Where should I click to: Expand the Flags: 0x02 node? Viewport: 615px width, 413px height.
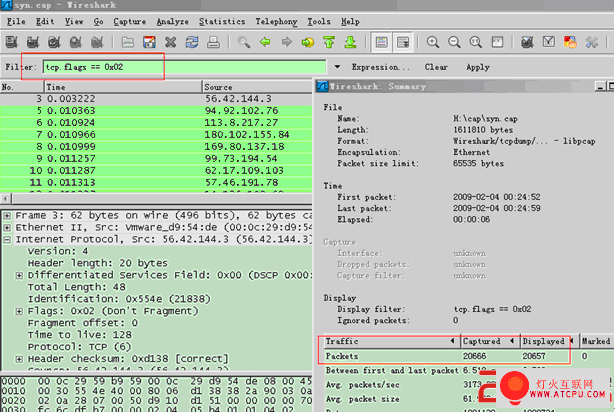coord(19,311)
